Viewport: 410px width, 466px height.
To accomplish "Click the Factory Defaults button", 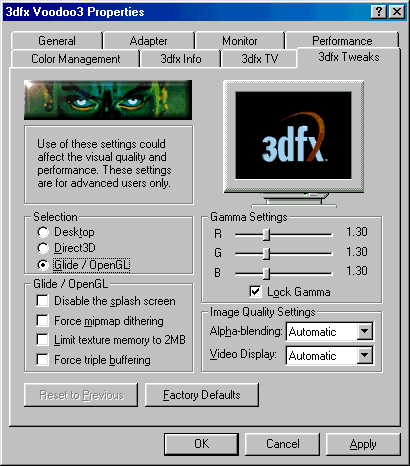I will point(202,395).
